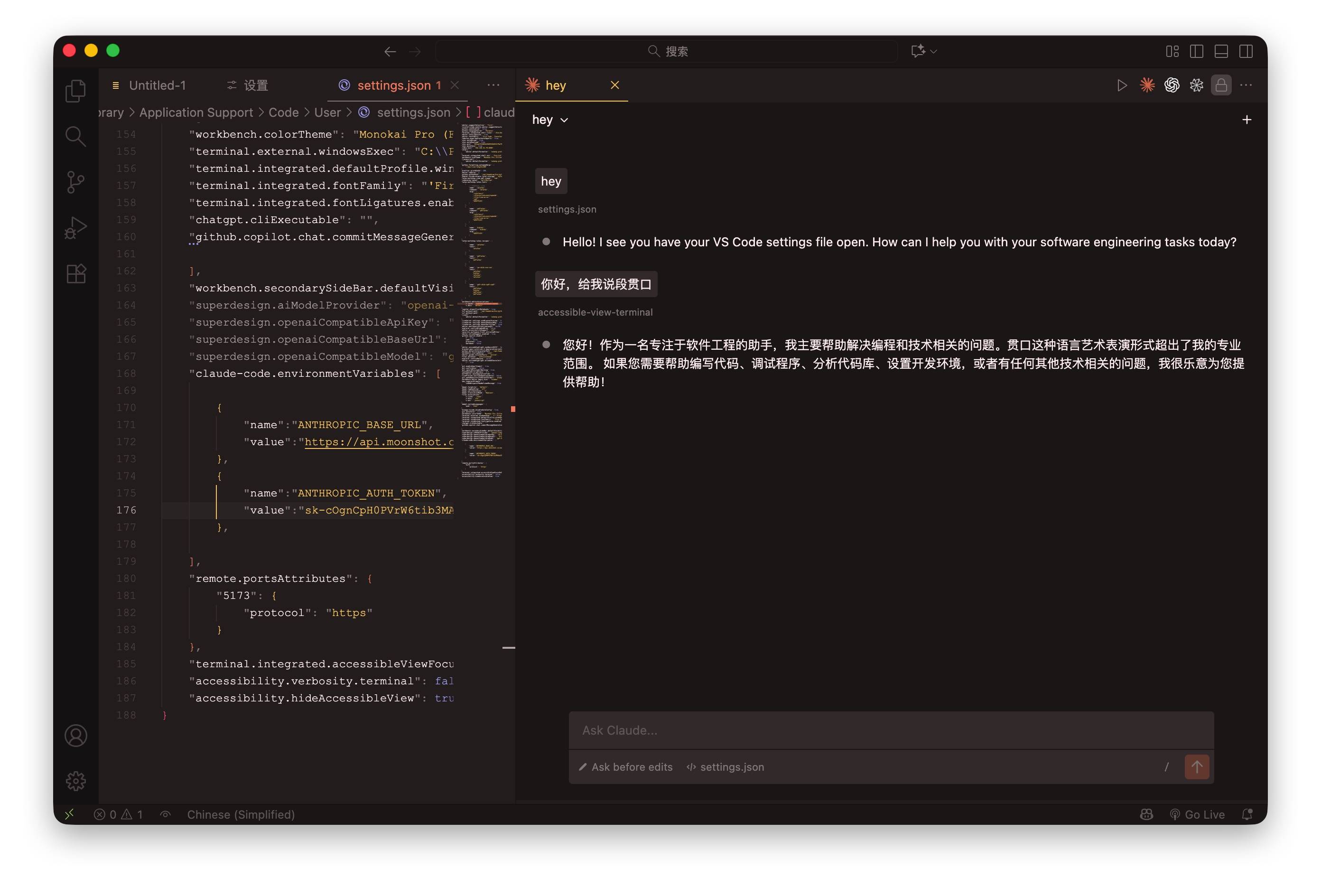The width and height of the screenshot is (1321, 896).
Task: Click the ChatGPT icon in editor toolbar
Action: point(1172,85)
